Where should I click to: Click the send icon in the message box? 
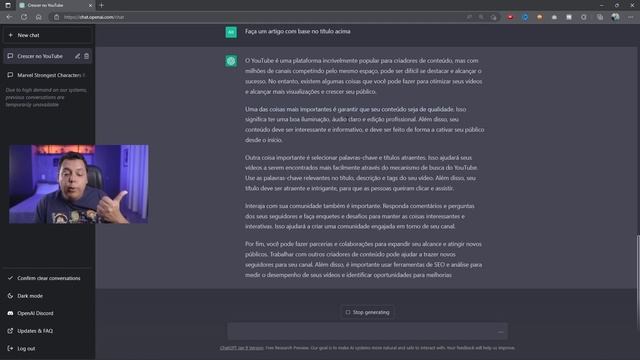[500, 331]
